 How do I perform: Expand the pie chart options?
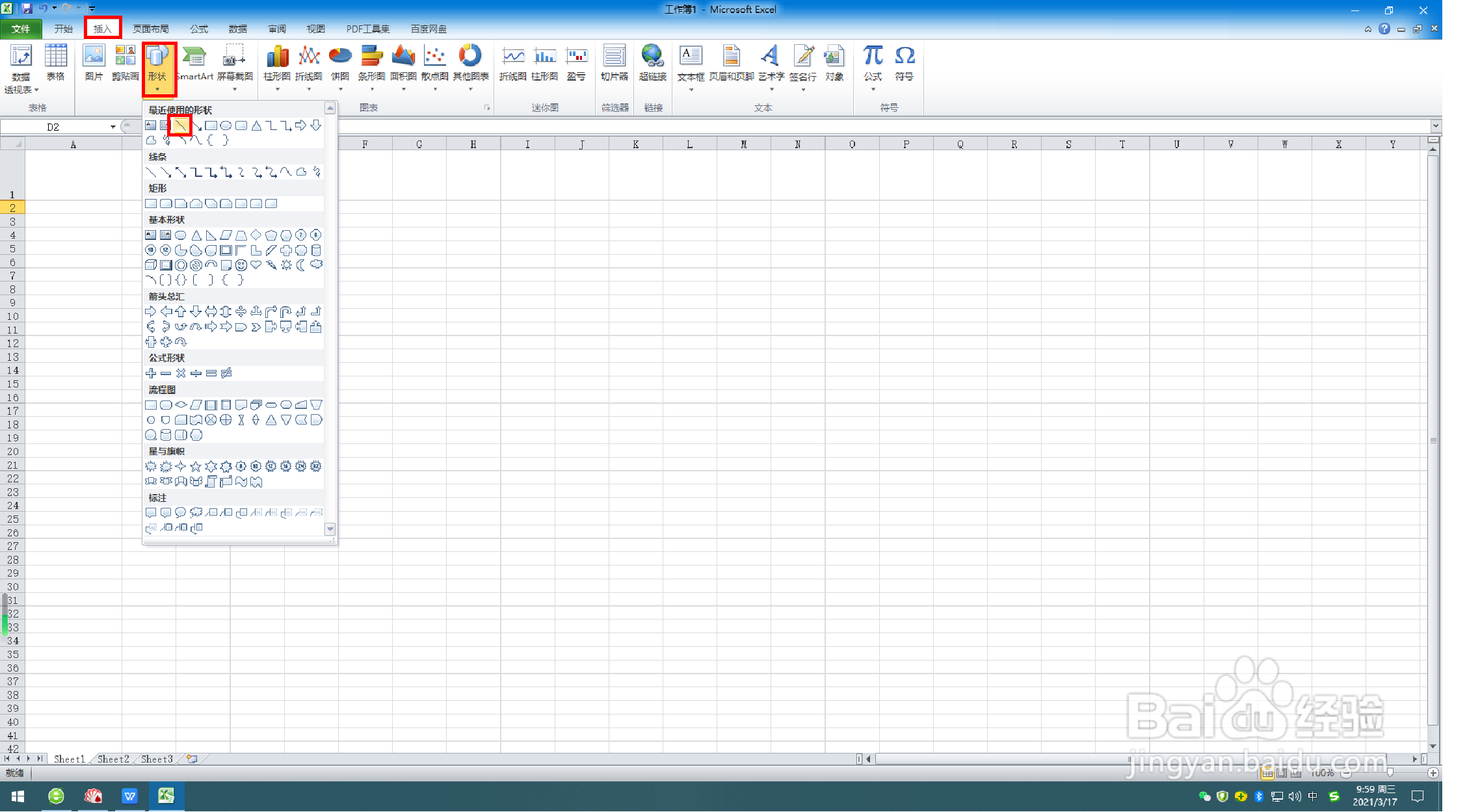[x=340, y=68]
